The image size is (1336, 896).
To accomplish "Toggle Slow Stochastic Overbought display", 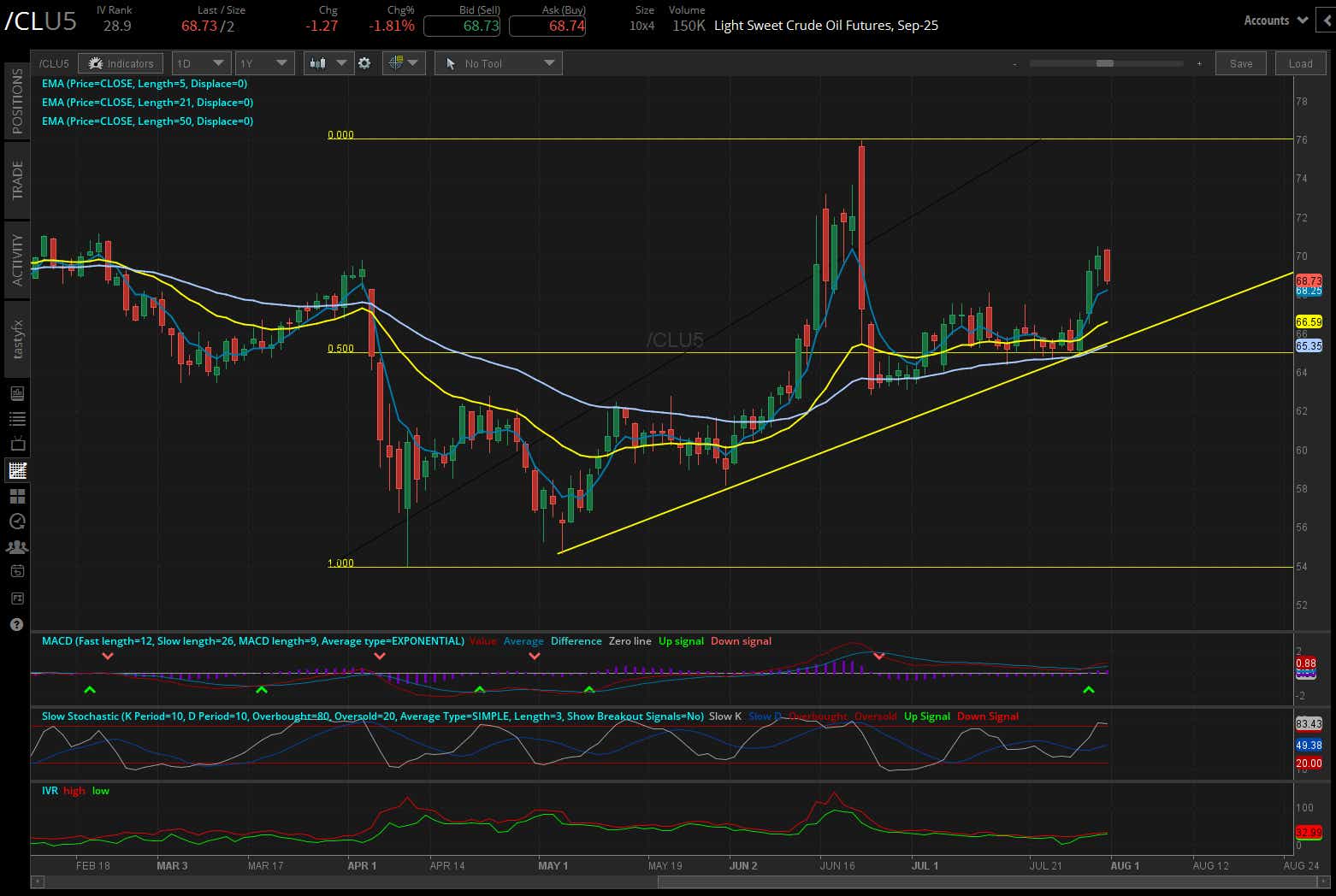I will 817,716.
